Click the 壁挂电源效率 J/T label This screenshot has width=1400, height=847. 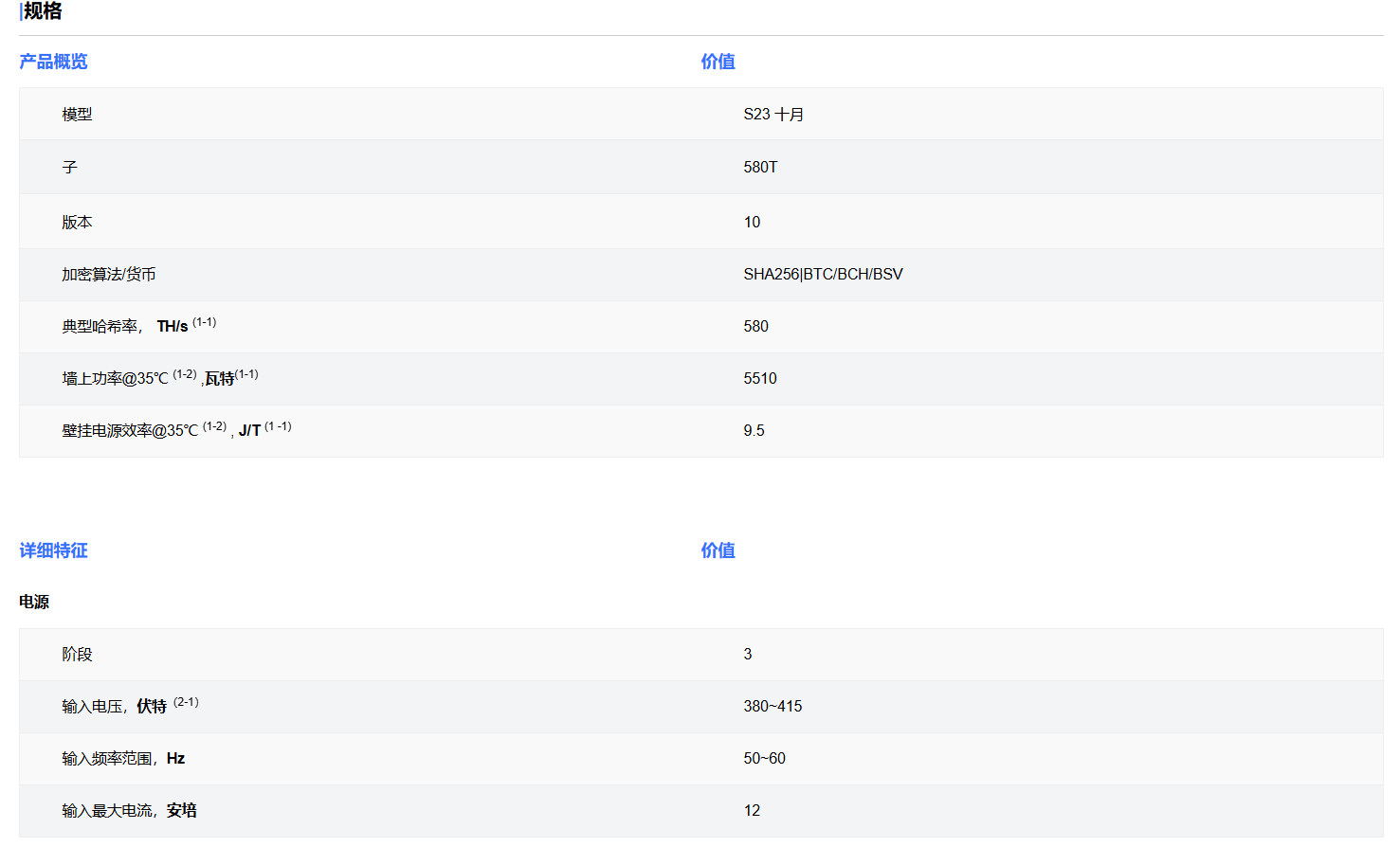click(176, 430)
